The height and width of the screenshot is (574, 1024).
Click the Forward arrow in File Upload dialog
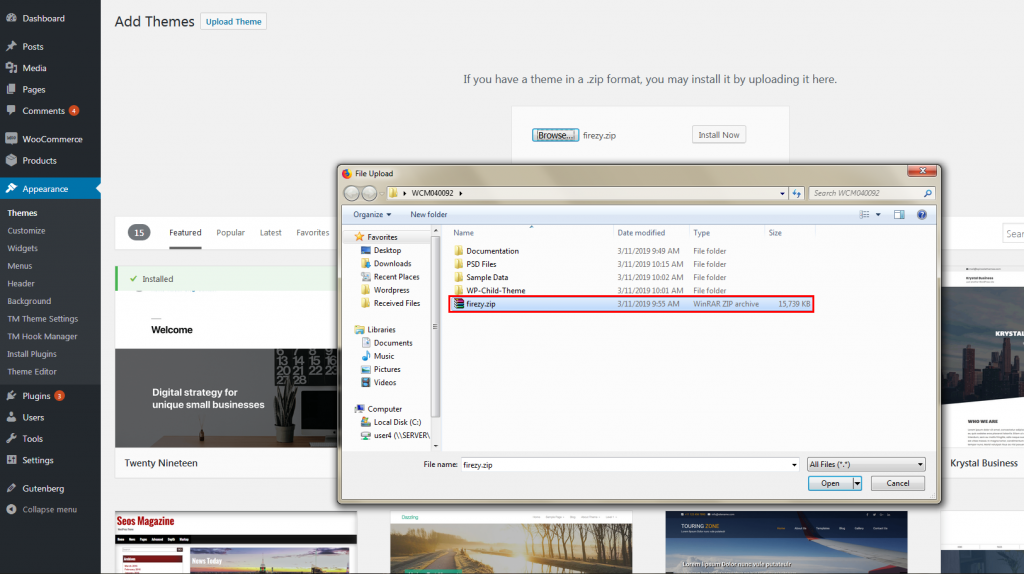coord(369,193)
